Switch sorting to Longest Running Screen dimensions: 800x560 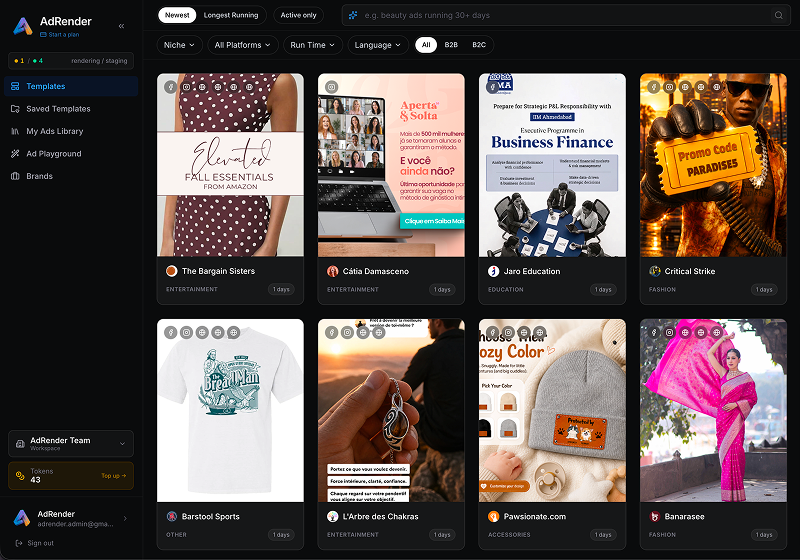[x=231, y=15]
